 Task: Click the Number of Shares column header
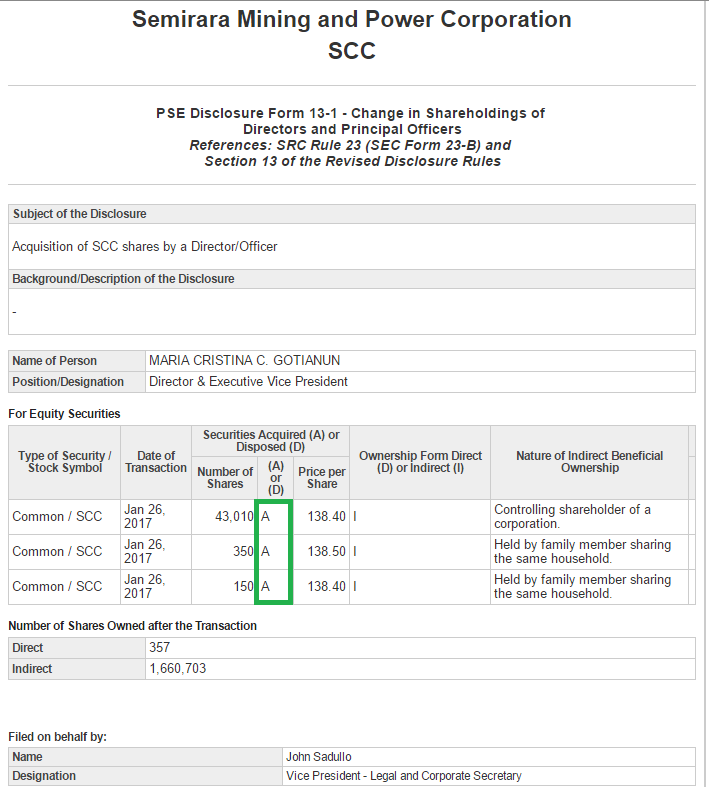[224, 478]
